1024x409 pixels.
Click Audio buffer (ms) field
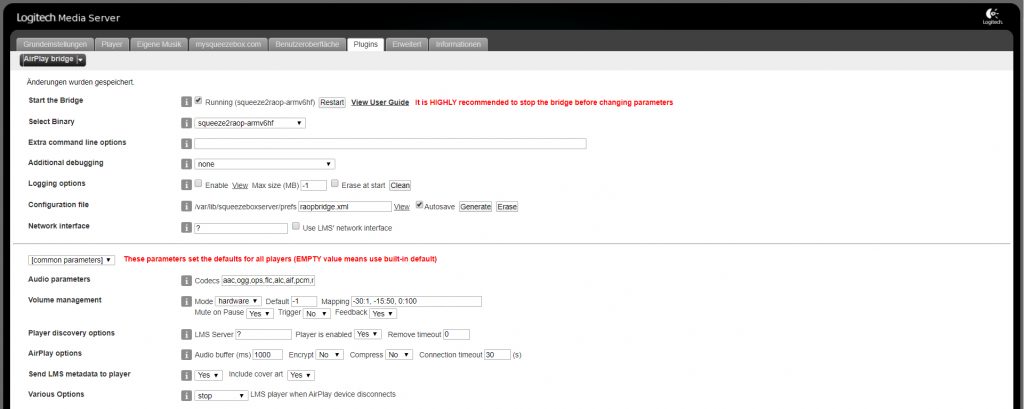(x=268, y=355)
